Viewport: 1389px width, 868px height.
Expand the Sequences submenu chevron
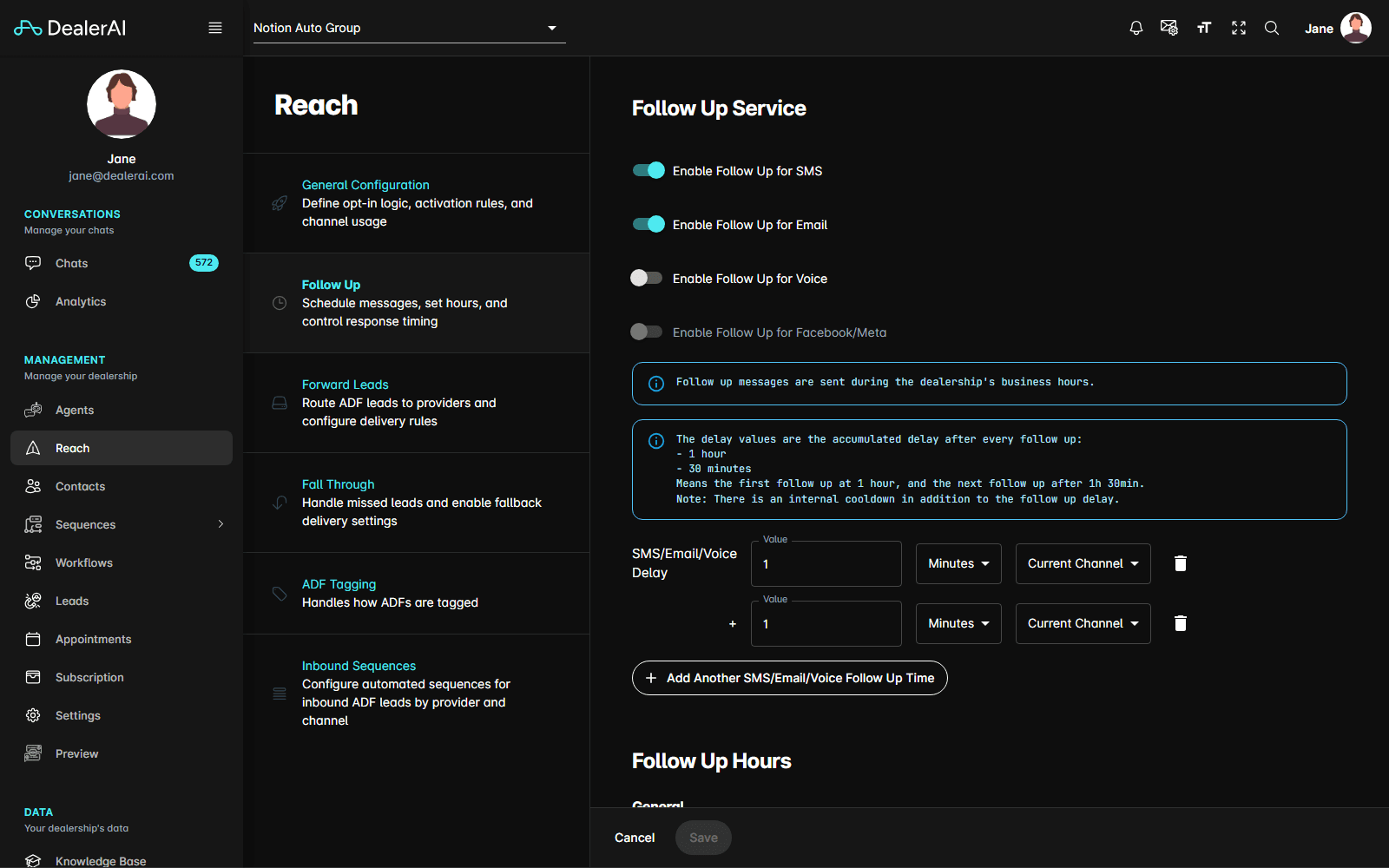click(x=221, y=524)
